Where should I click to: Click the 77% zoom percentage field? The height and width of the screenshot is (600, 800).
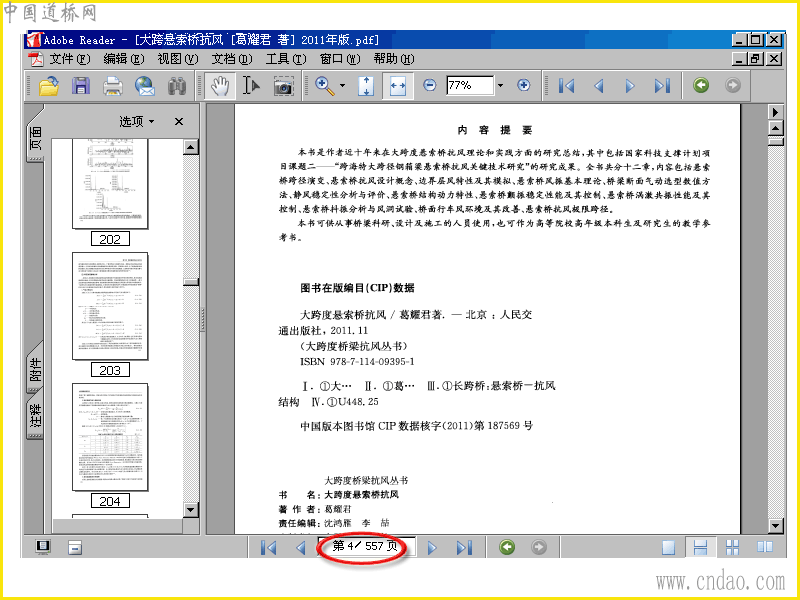click(469, 85)
